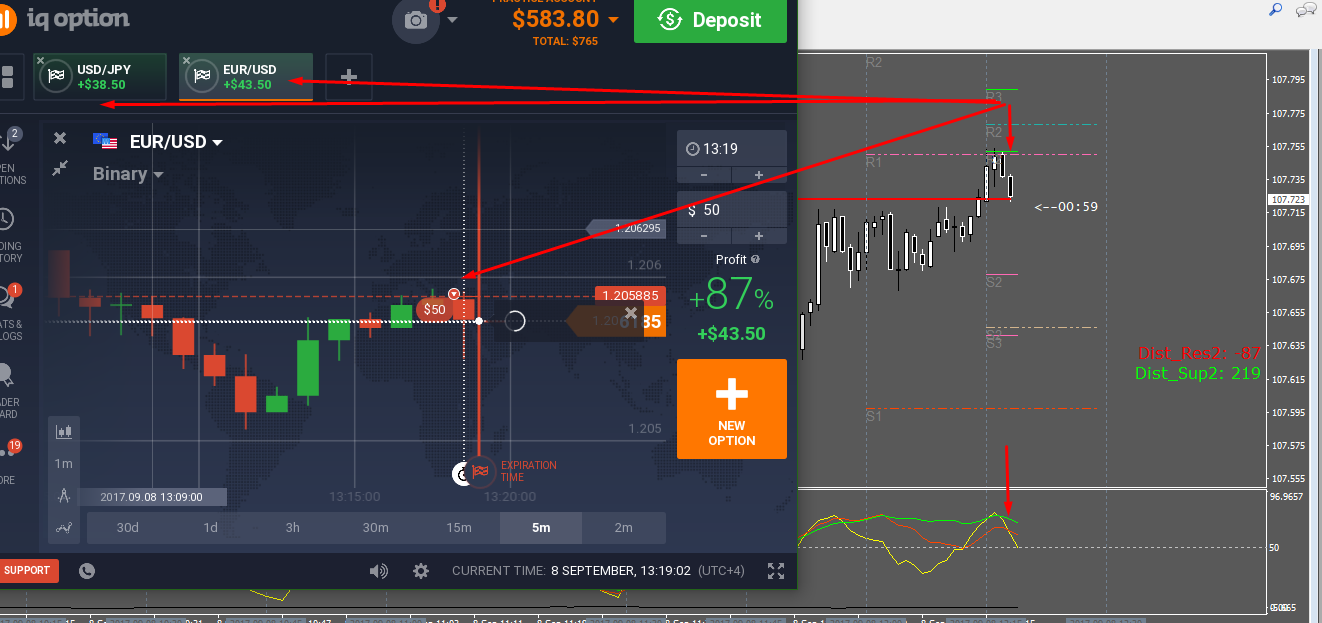
Task: Click the blue search icon in MetaTrader
Action: [x=1275, y=9]
